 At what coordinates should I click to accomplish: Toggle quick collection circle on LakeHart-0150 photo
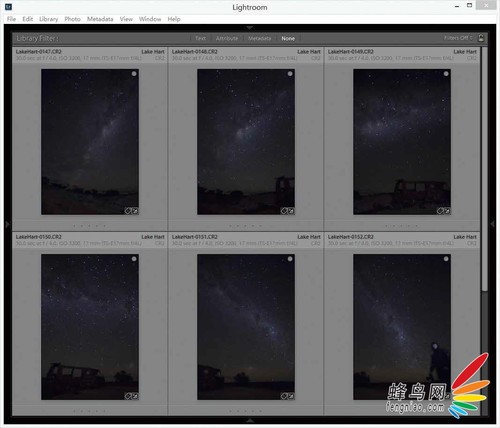(134, 259)
